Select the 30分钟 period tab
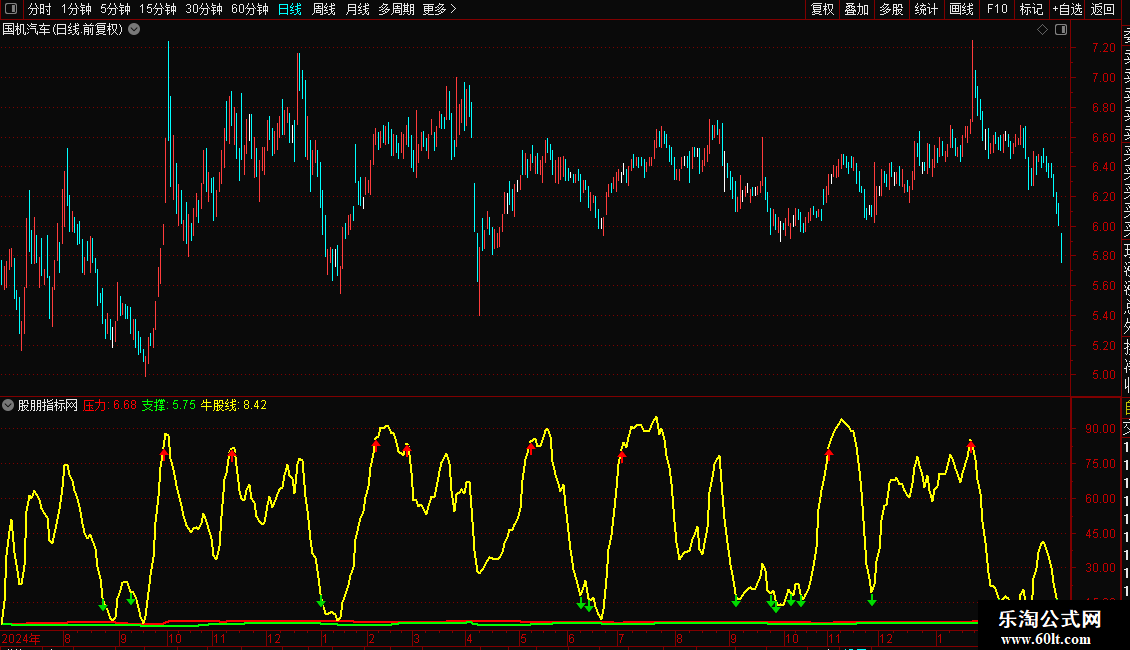1130x650 pixels. point(204,9)
